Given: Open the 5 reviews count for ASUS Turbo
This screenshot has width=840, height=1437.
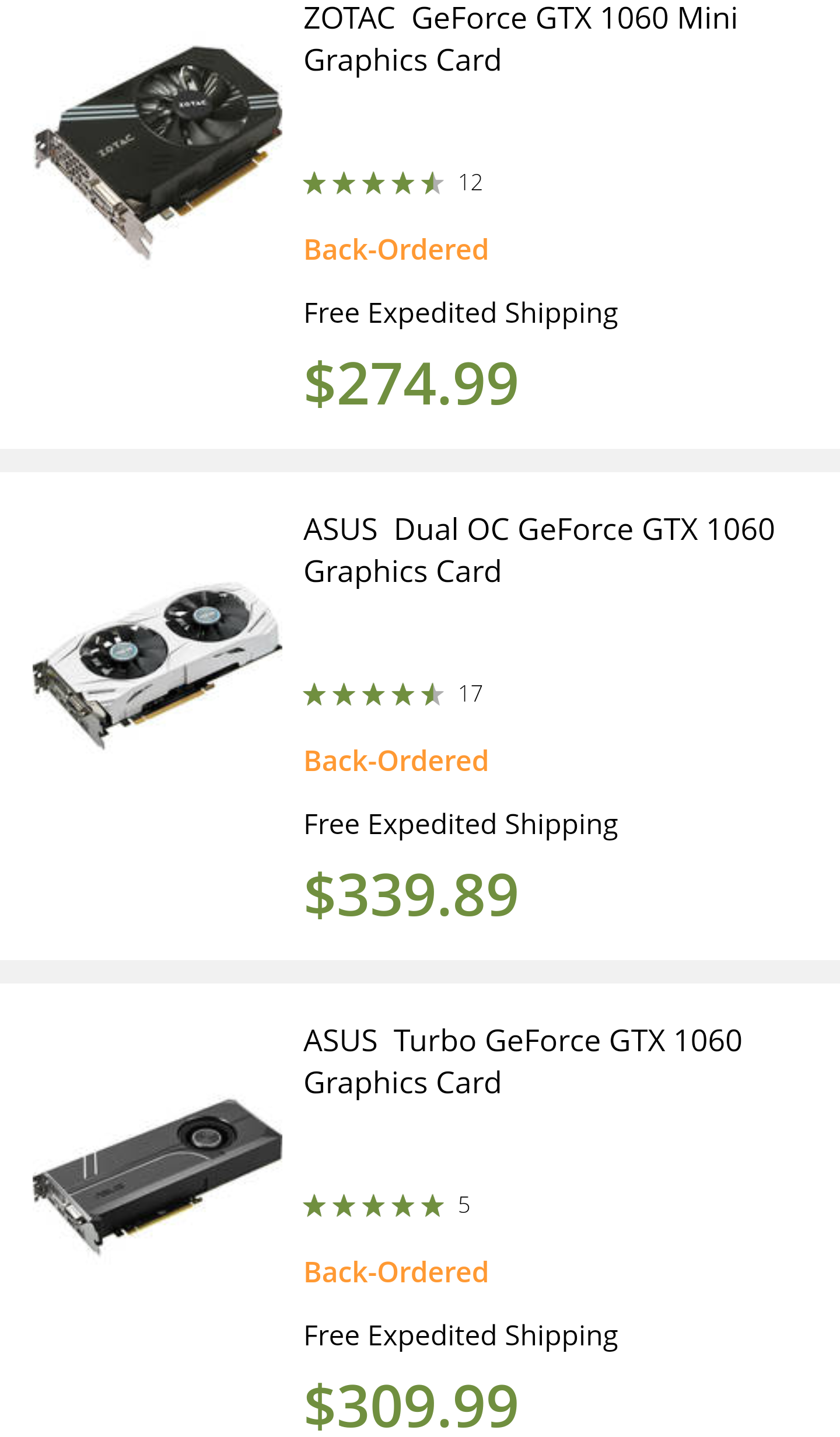Looking at the screenshot, I should click(464, 1205).
